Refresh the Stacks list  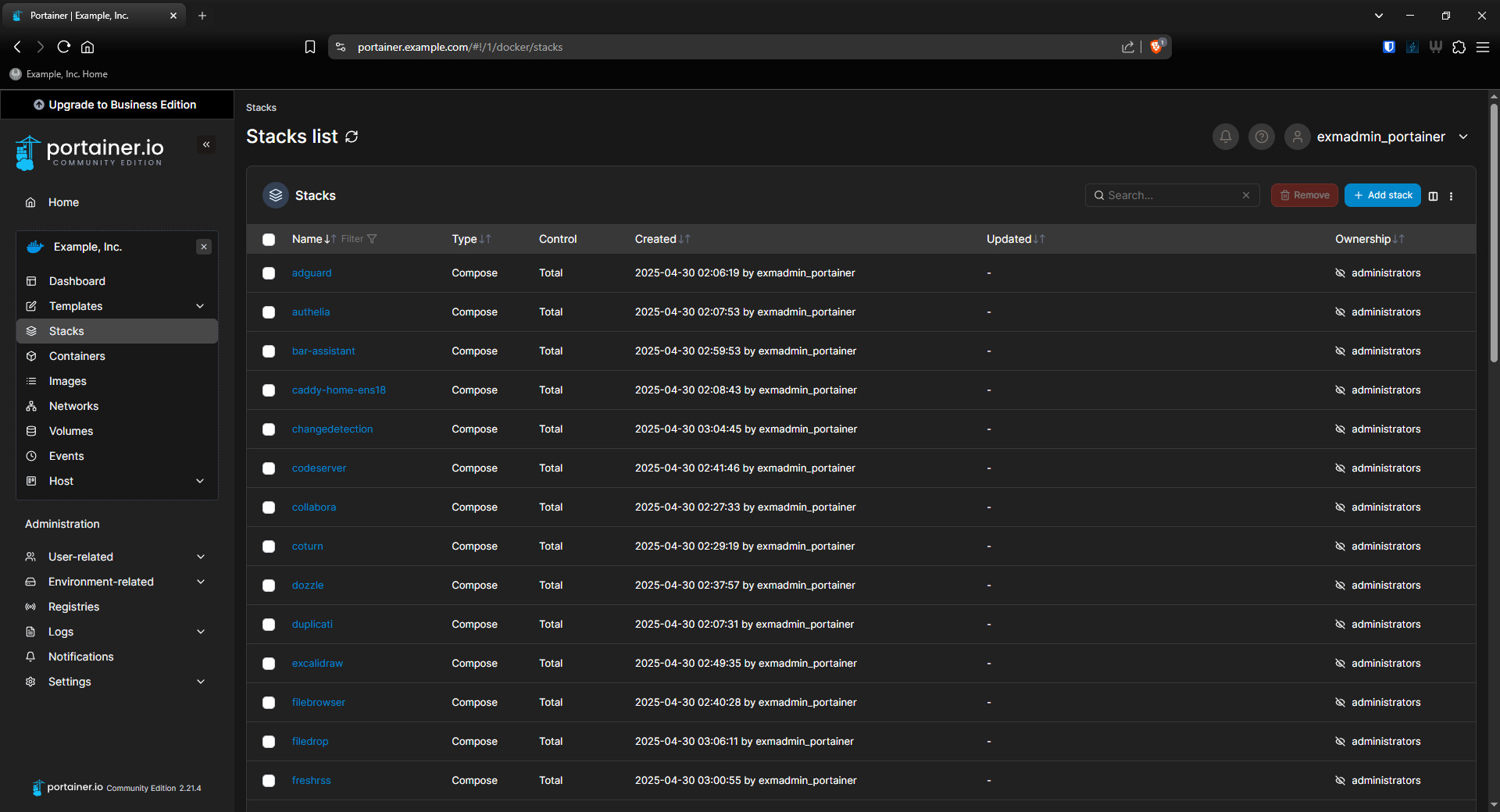(352, 137)
